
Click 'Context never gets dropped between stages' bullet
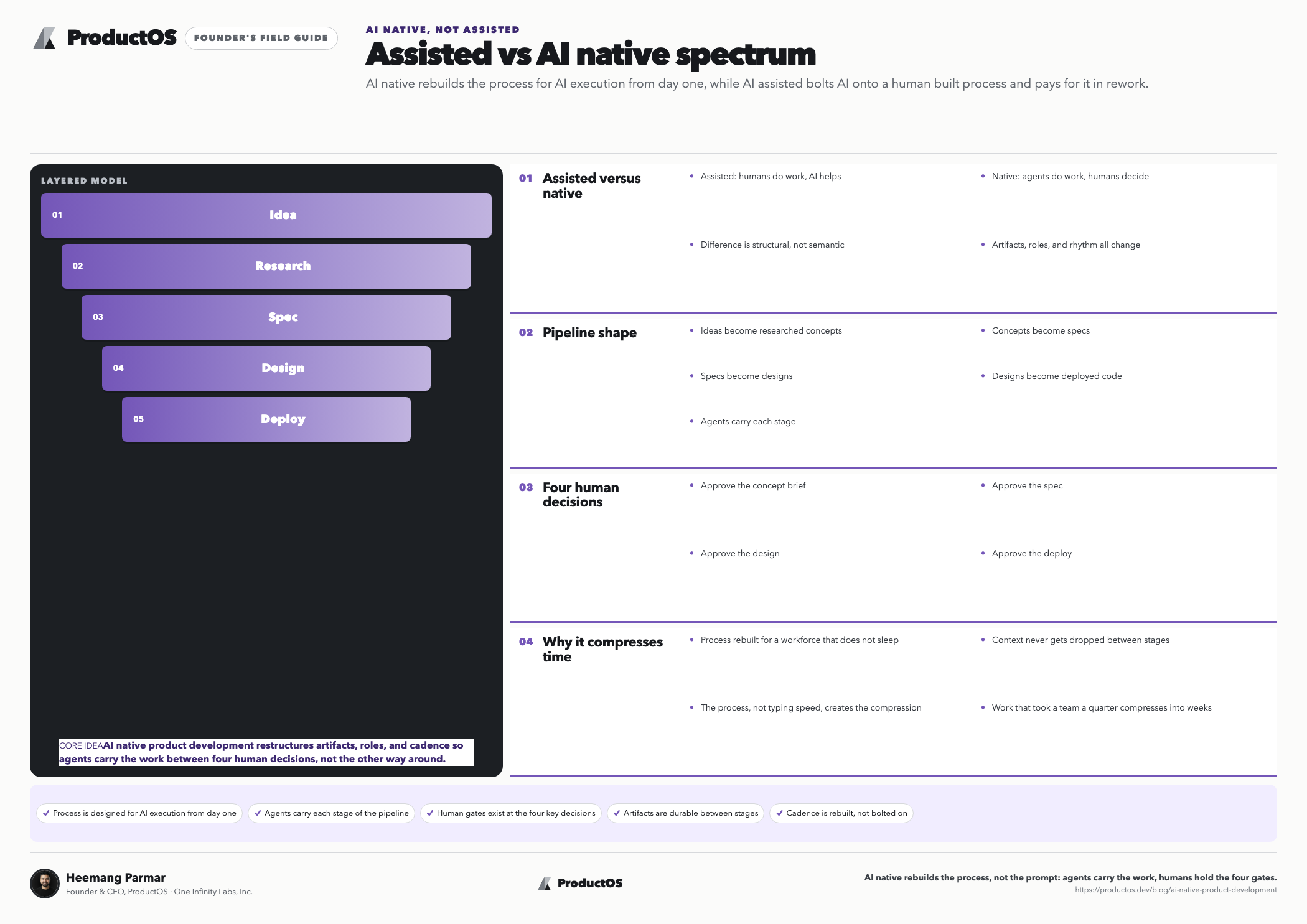coord(1080,640)
